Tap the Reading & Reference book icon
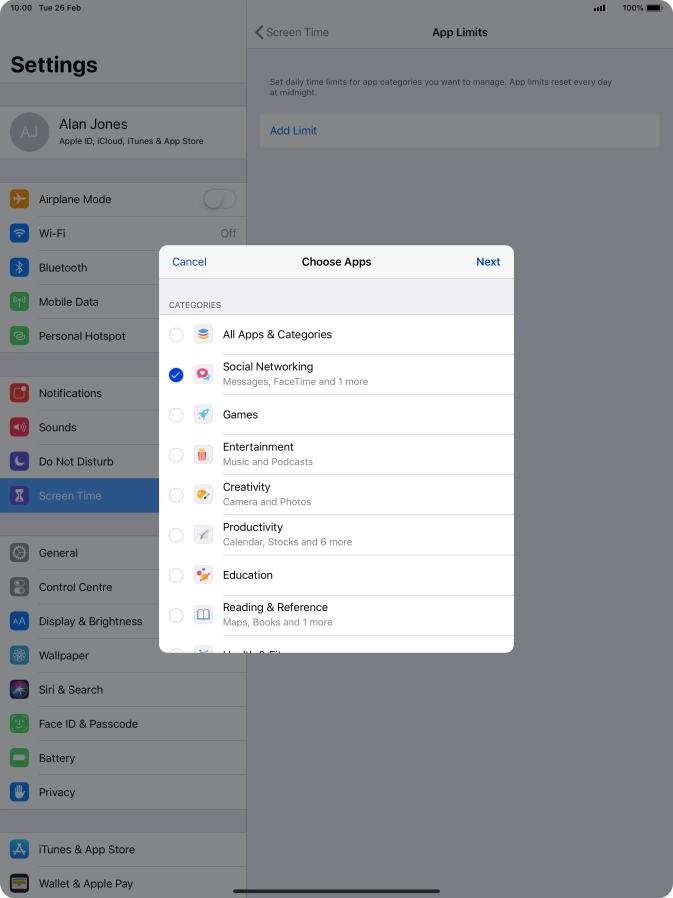This screenshot has height=898, width=673. [x=203, y=615]
